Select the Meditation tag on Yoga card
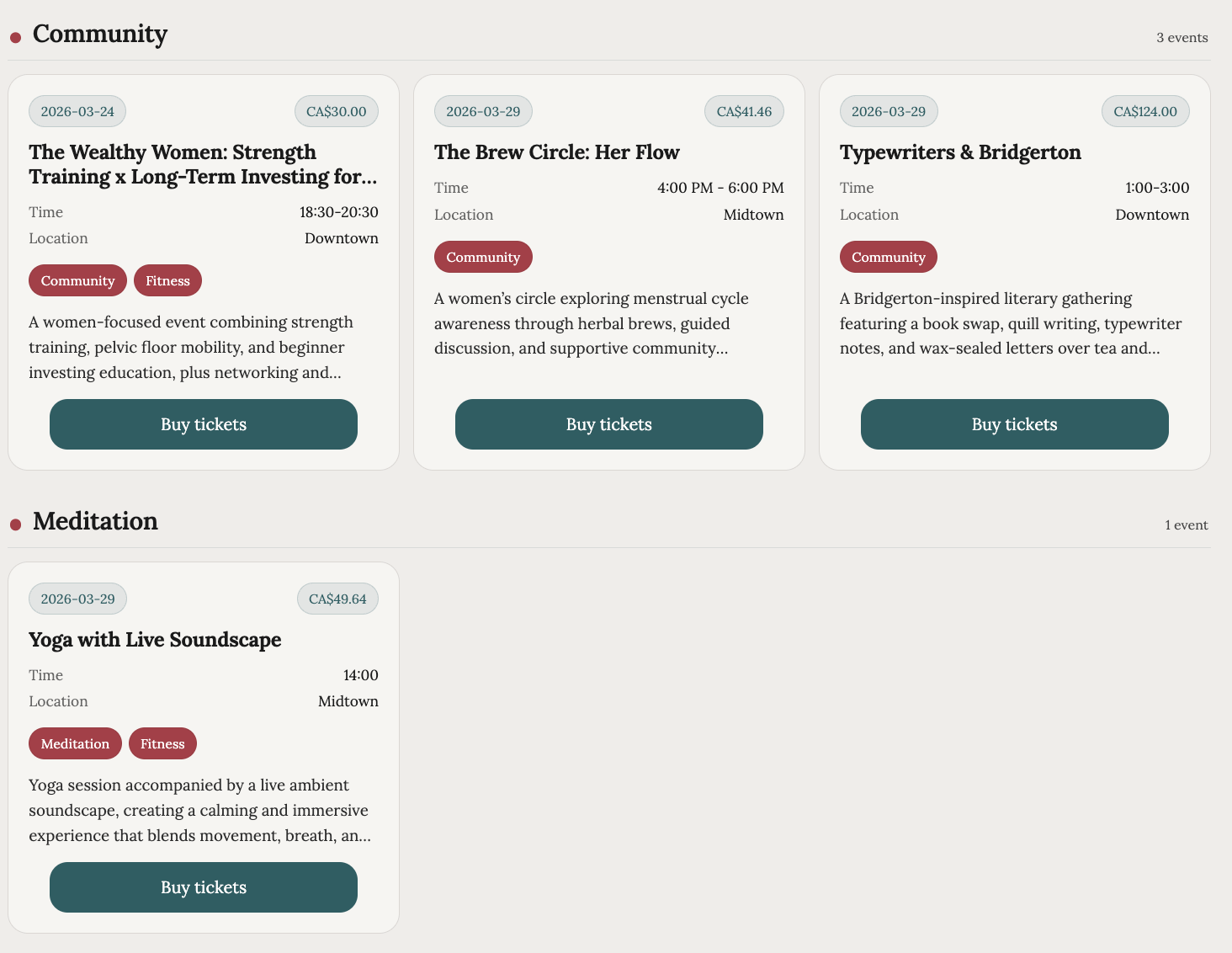The height and width of the screenshot is (953, 1232). [75, 744]
